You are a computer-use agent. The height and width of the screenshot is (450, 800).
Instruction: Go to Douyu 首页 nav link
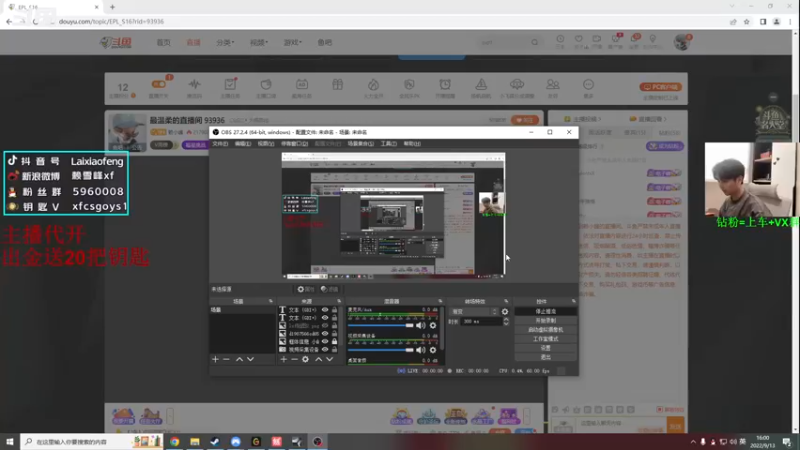click(x=164, y=42)
